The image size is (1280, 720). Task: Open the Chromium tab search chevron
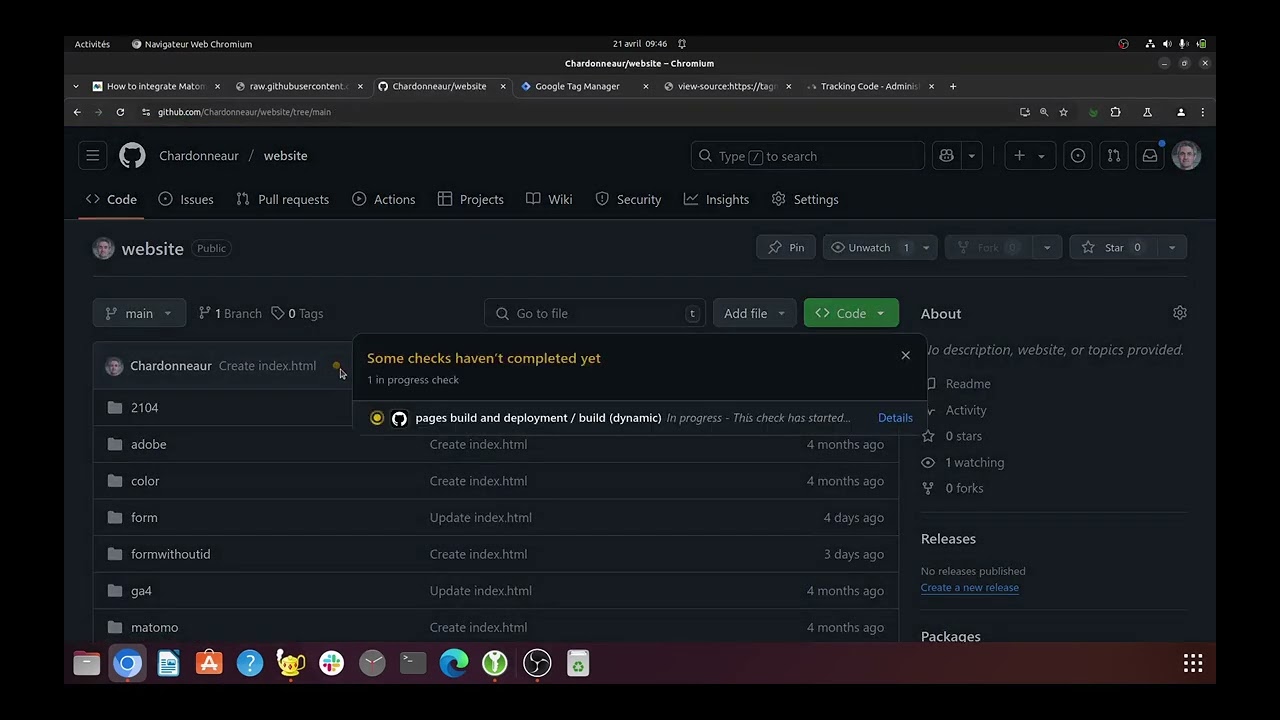[x=76, y=86]
